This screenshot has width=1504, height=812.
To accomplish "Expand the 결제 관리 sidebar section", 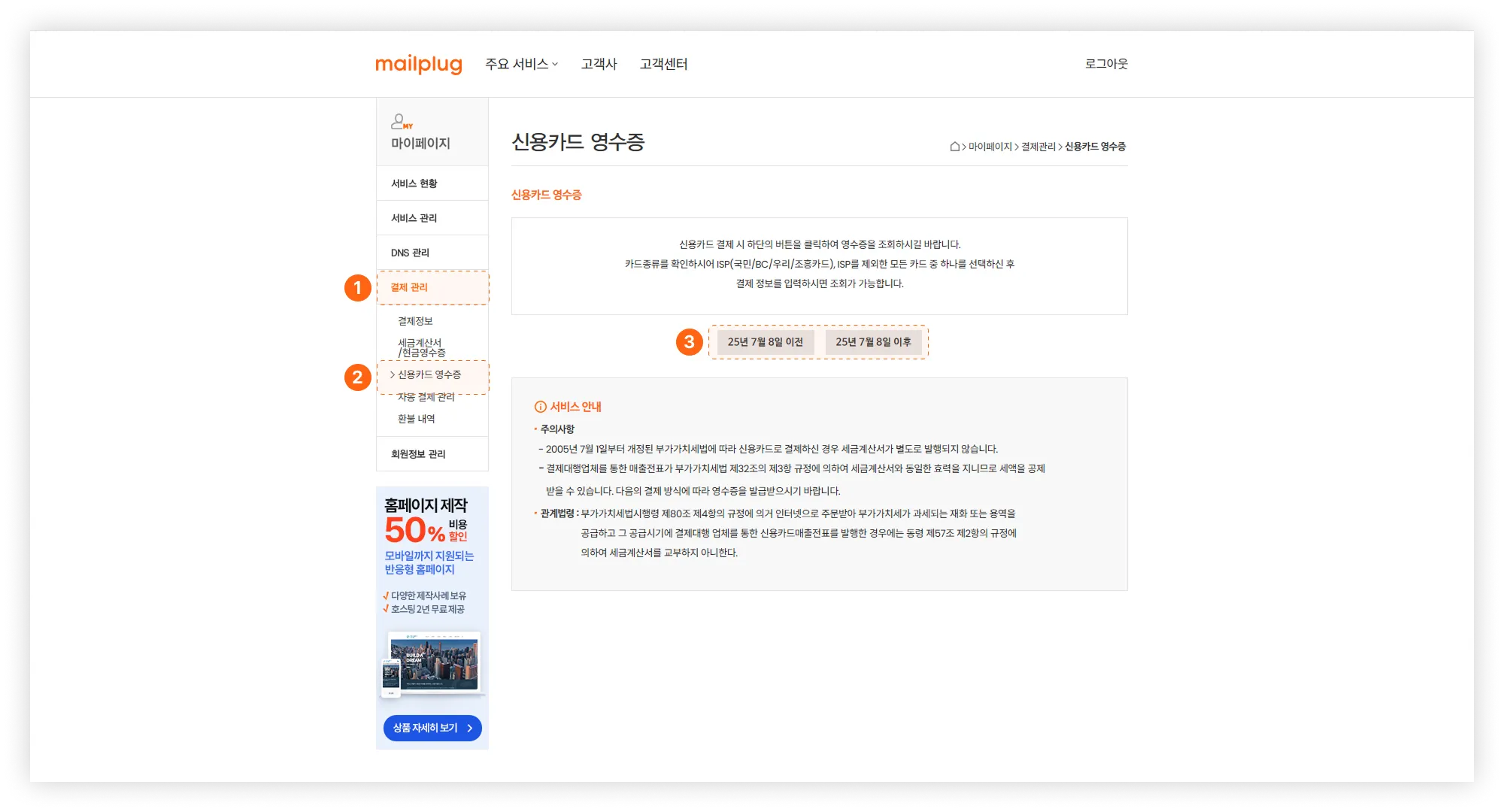I will tap(409, 287).
